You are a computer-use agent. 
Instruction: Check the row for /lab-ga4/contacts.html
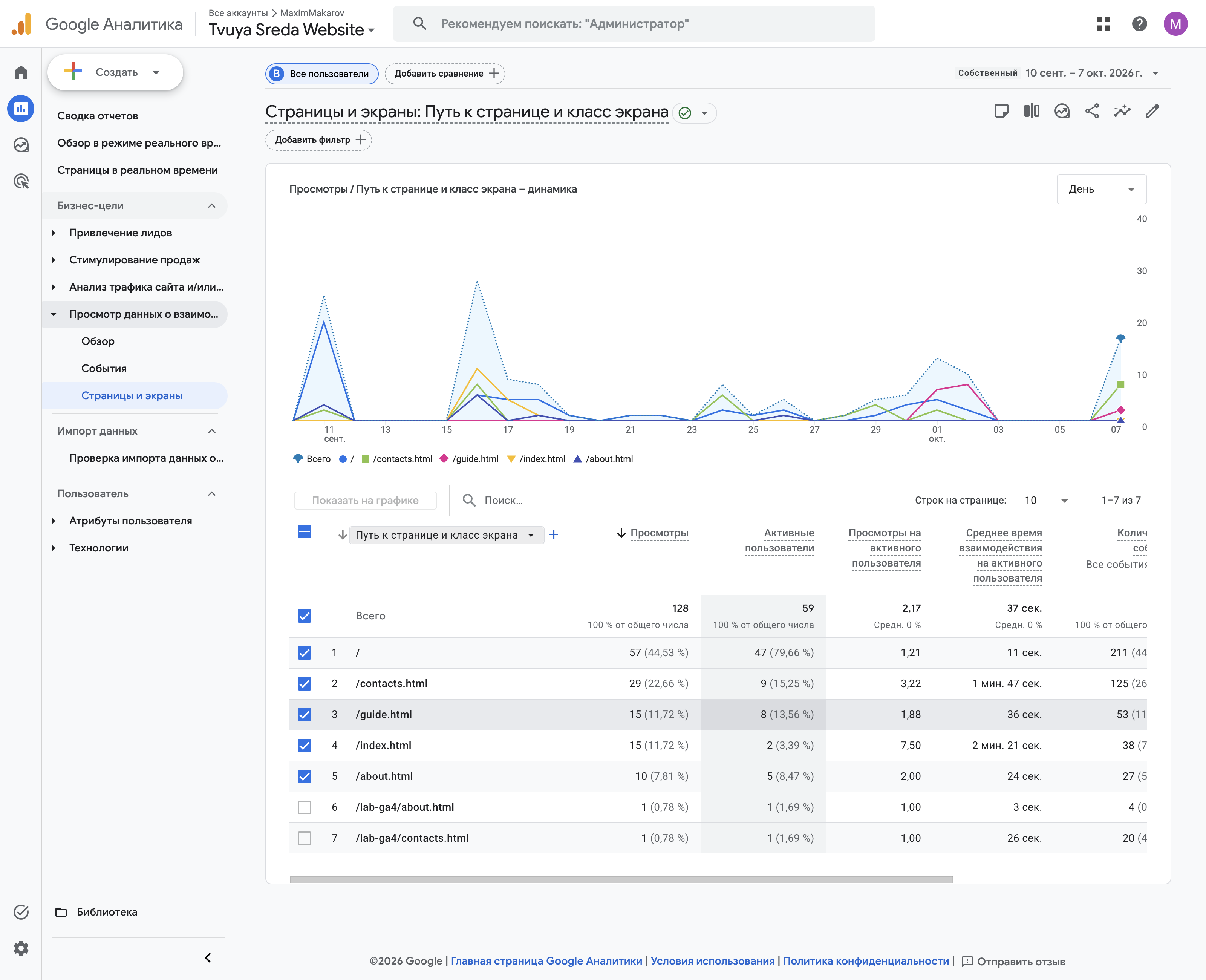coord(304,838)
